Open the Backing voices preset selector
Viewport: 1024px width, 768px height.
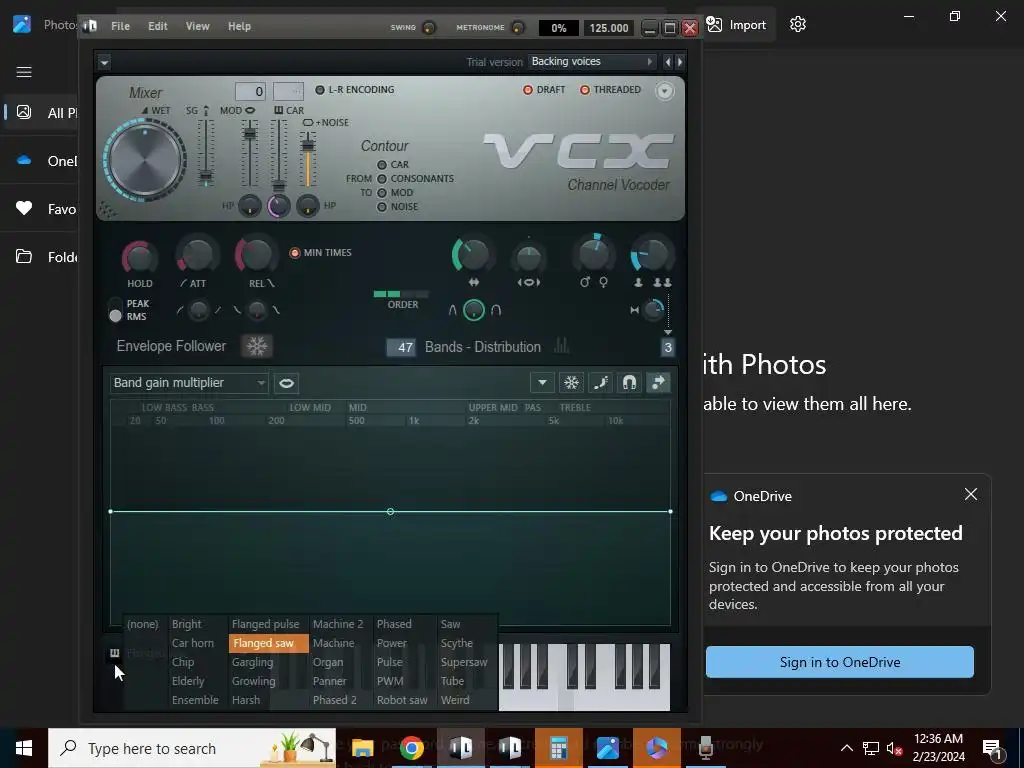click(x=591, y=61)
